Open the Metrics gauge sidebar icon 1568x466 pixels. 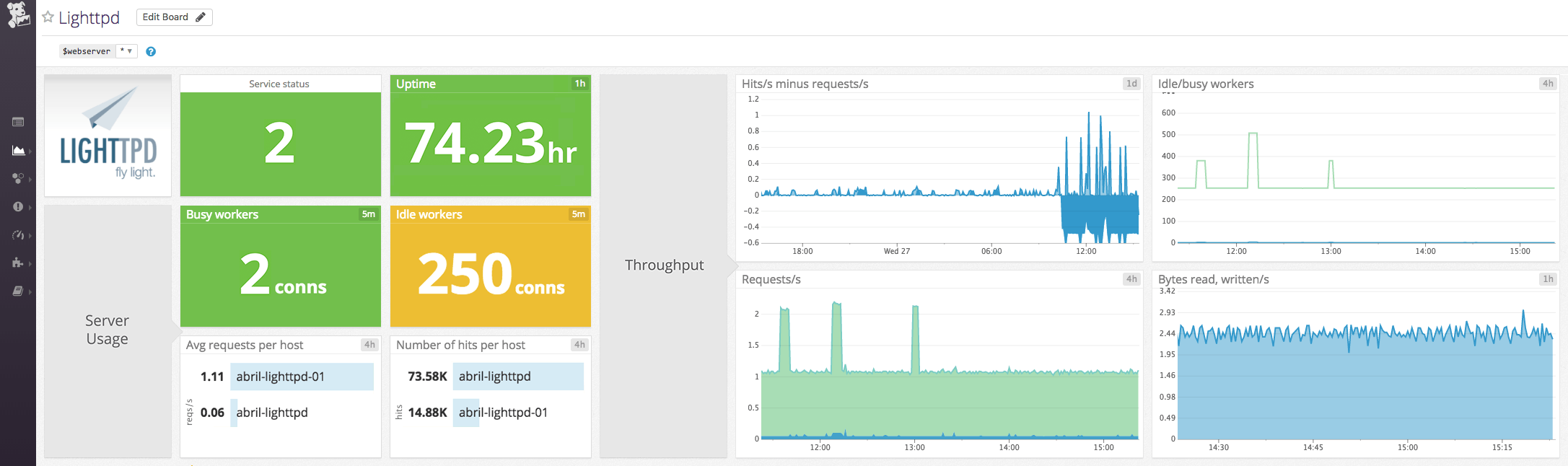tap(18, 235)
